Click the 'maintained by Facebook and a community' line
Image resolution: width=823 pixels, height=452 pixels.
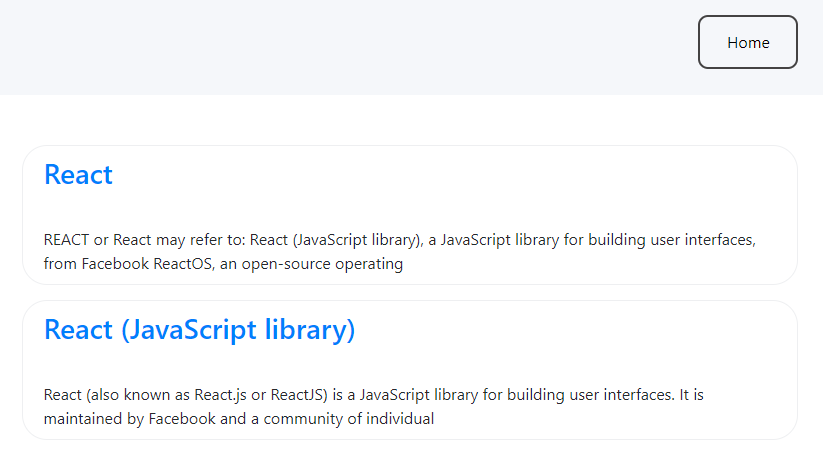[239, 418]
